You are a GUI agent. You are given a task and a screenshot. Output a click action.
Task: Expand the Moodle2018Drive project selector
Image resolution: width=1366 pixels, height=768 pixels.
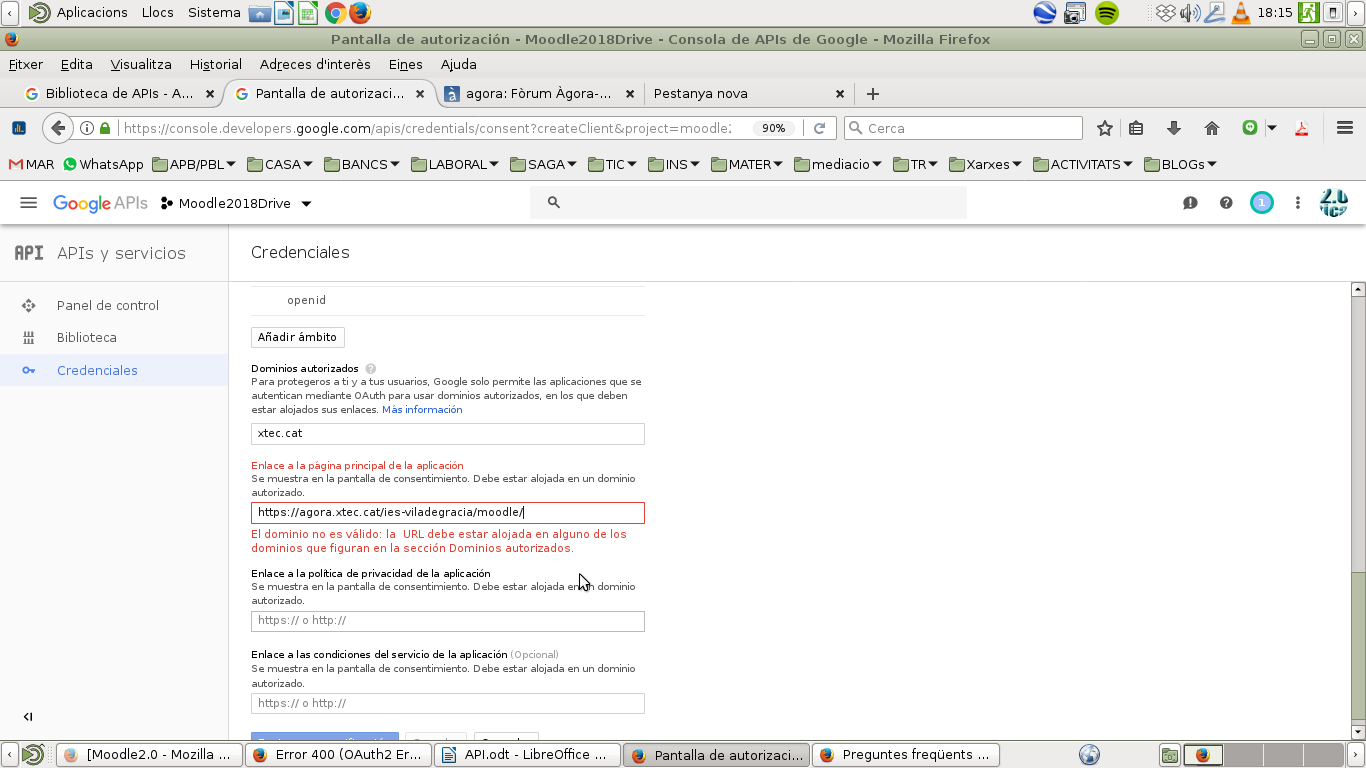(x=236, y=203)
